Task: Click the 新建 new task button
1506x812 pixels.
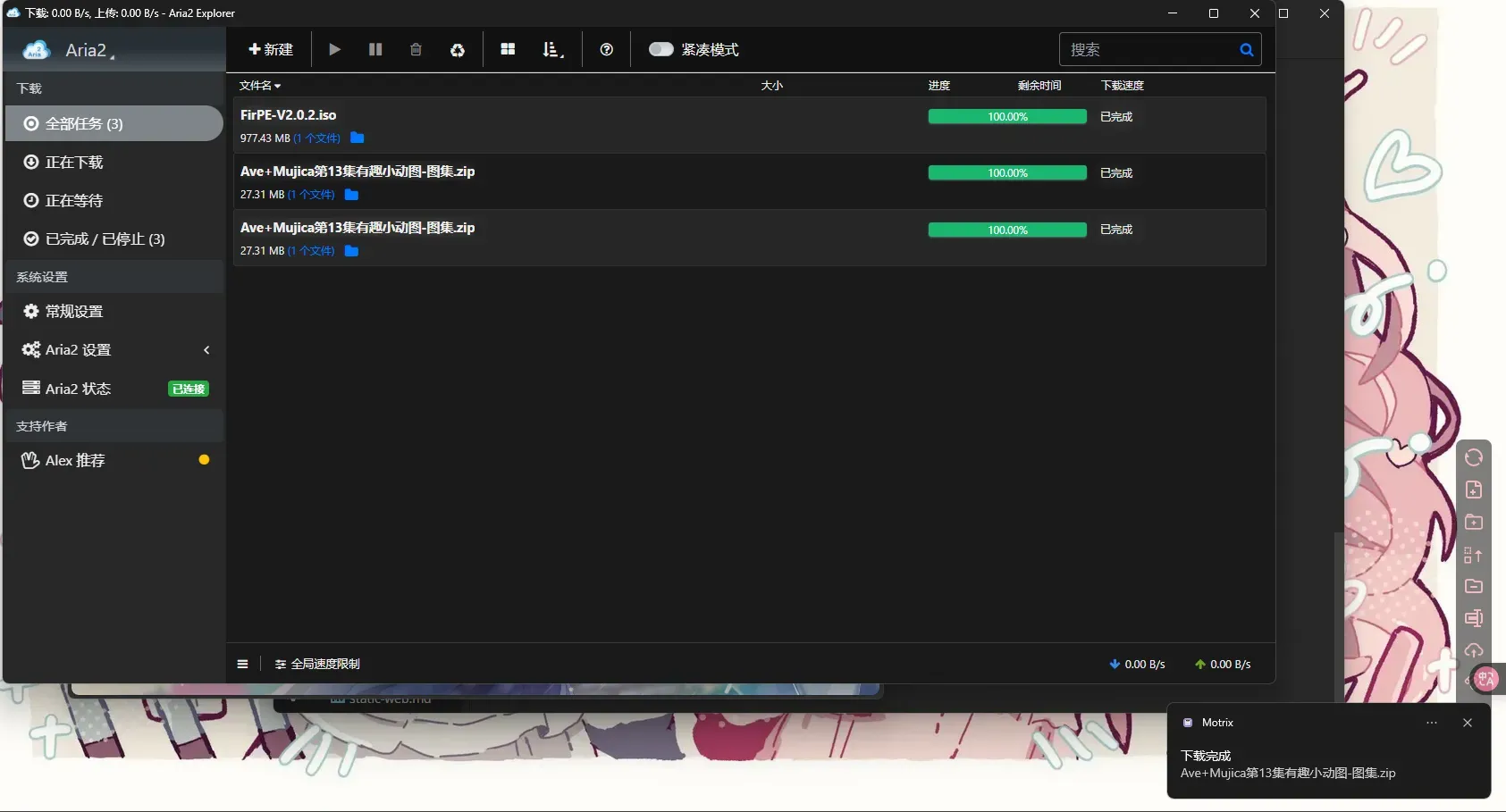Action: (271, 50)
